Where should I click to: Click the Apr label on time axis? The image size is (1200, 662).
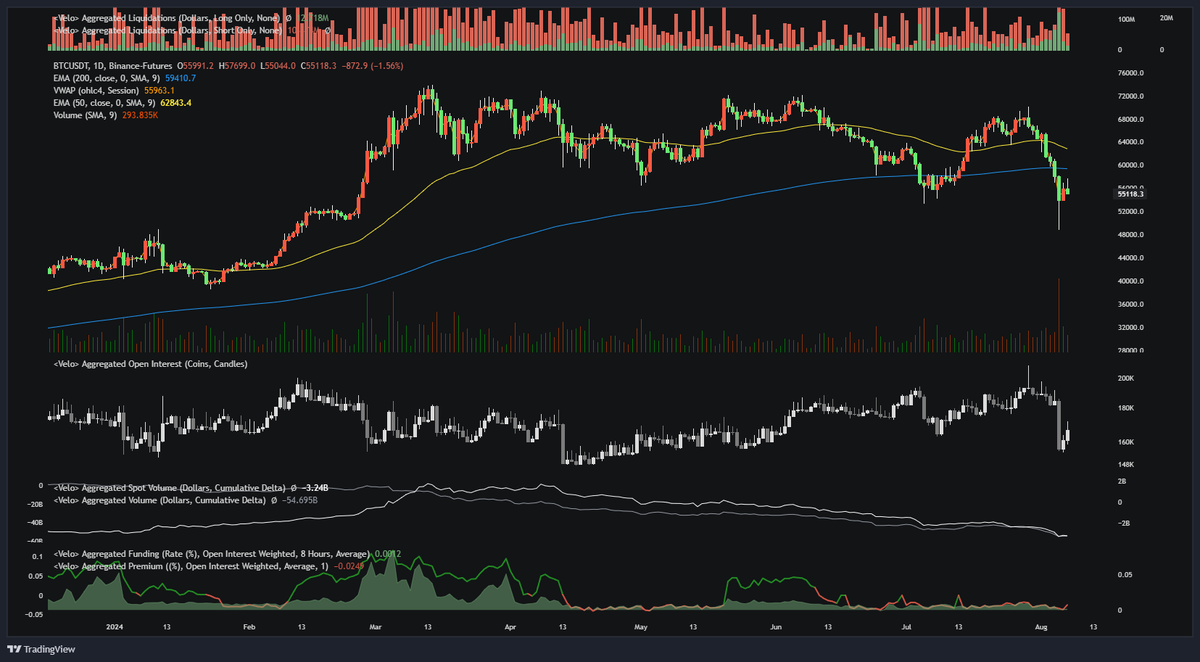pyautogui.click(x=510, y=629)
